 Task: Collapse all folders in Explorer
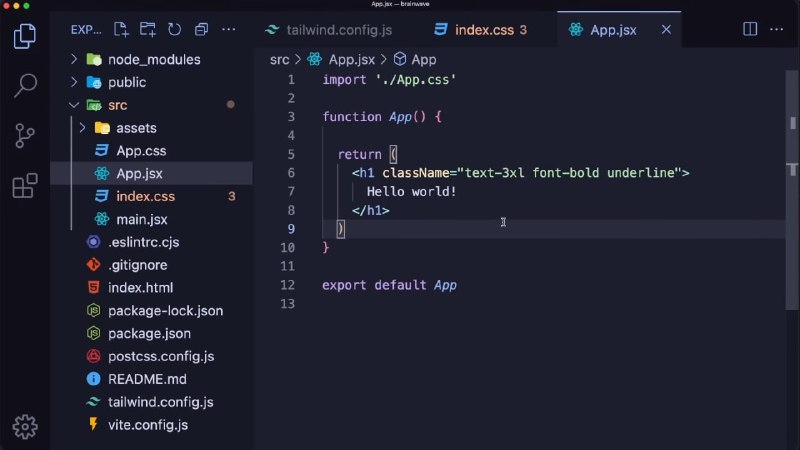pos(202,30)
